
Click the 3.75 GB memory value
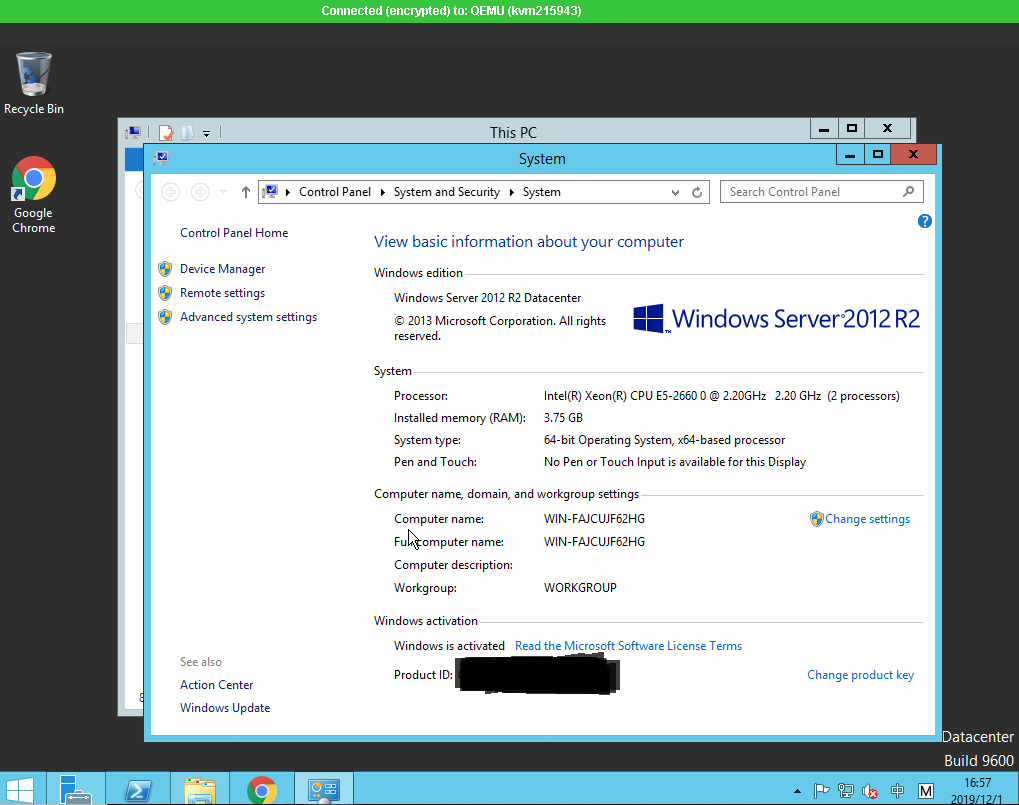(563, 418)
